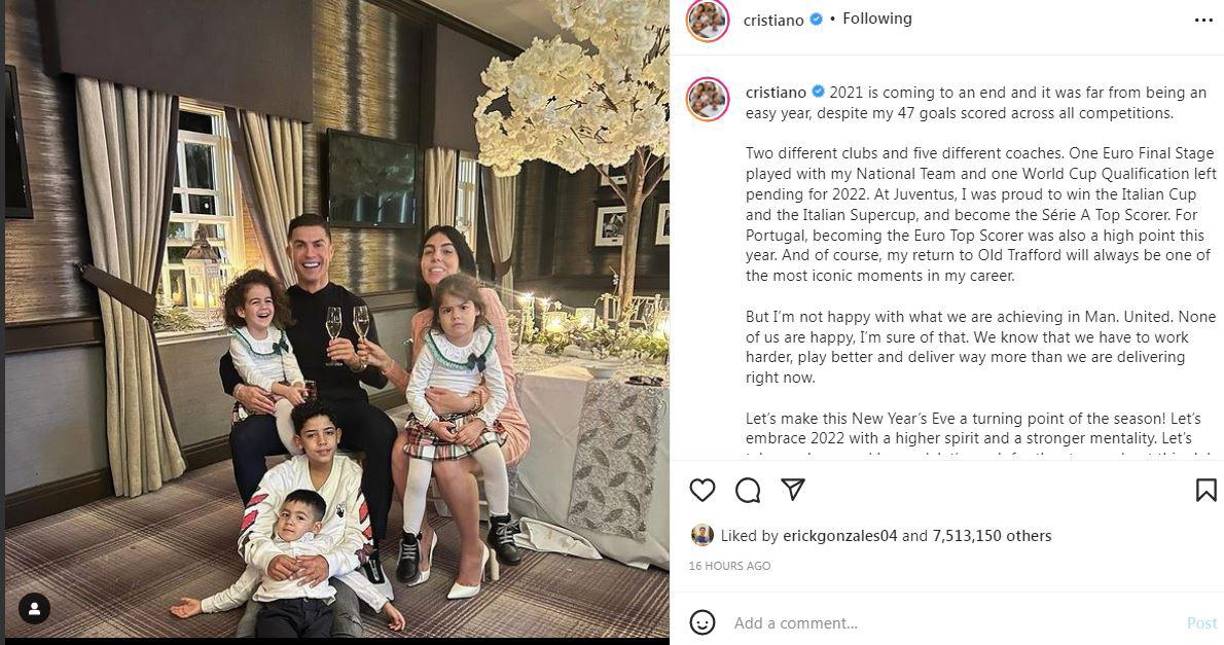Submit comment with Post button
The height and width of the screenshot is (645, 1224).
[x=1201, y=623]
